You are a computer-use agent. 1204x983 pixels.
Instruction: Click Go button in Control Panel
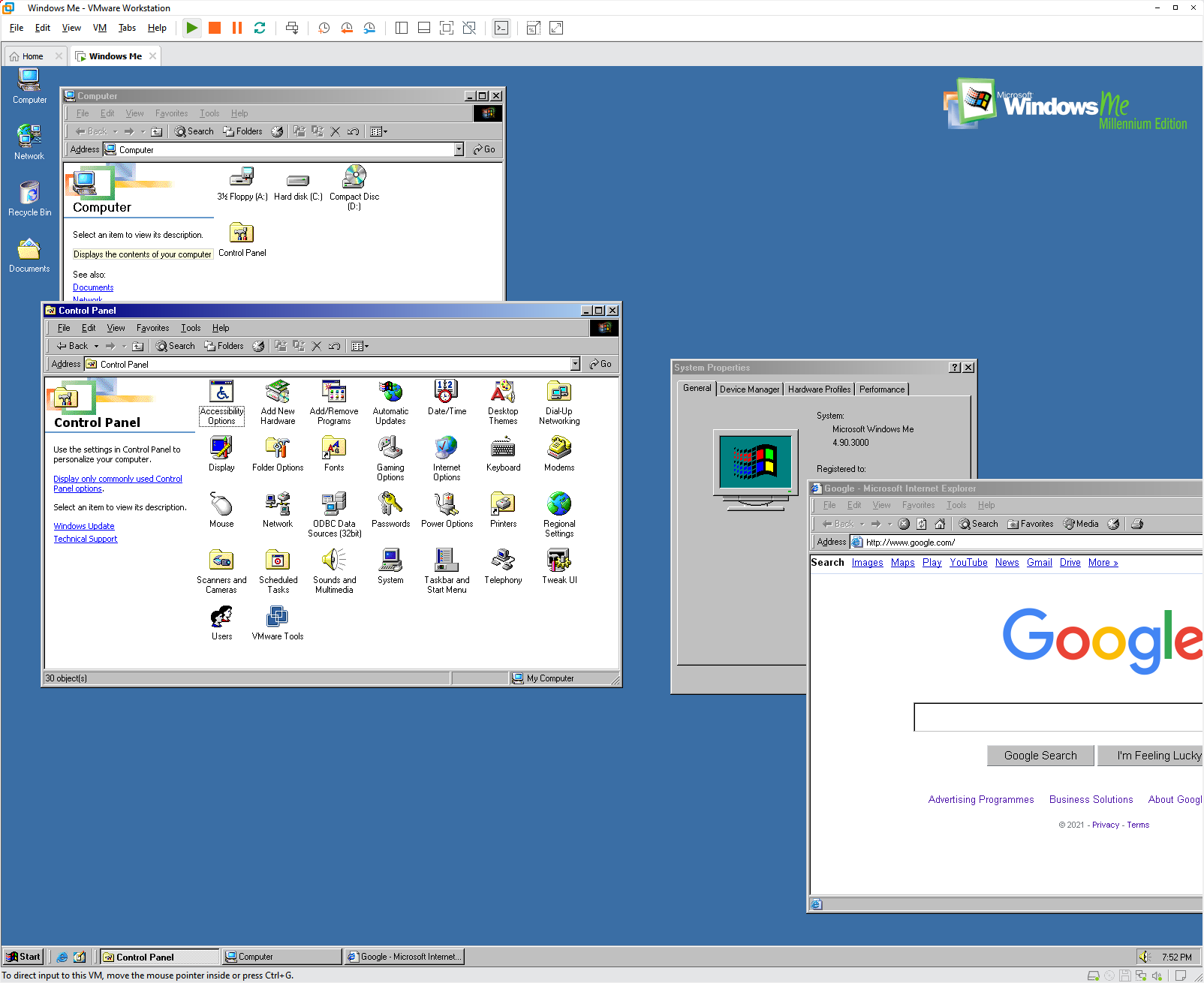(x=600, y=364)
